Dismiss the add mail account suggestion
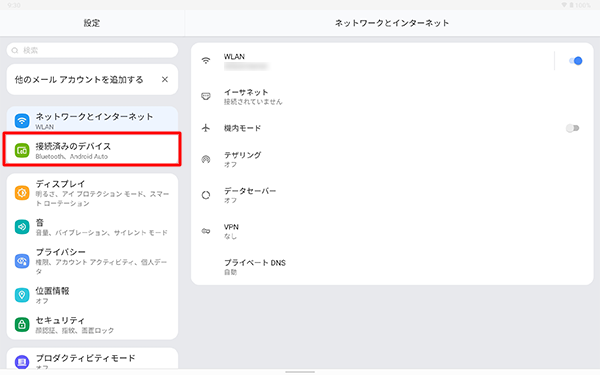Screen dimensions: 600x375 (165, 79)
